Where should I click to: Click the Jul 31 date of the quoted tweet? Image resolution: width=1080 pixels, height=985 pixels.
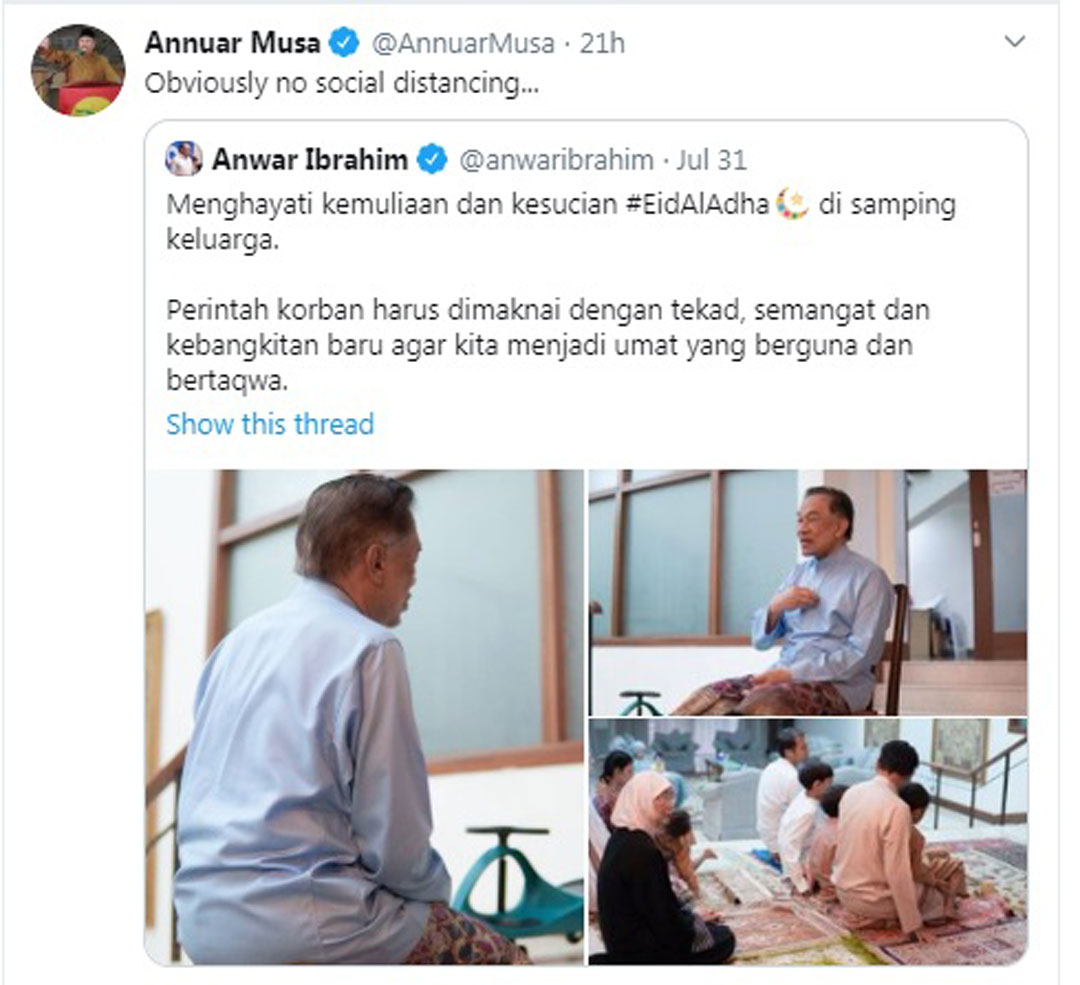[712, 160]
